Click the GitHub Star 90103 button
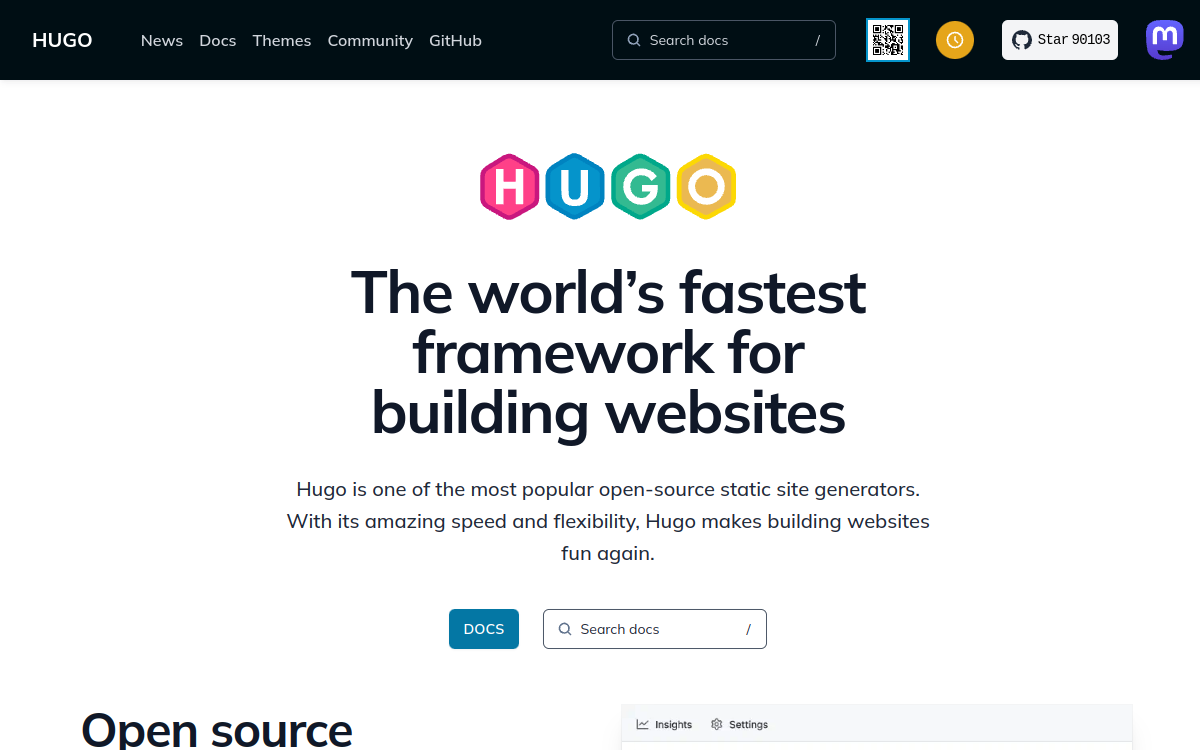This screenshot has width=1200, height=750. (x=1060, y=40)
